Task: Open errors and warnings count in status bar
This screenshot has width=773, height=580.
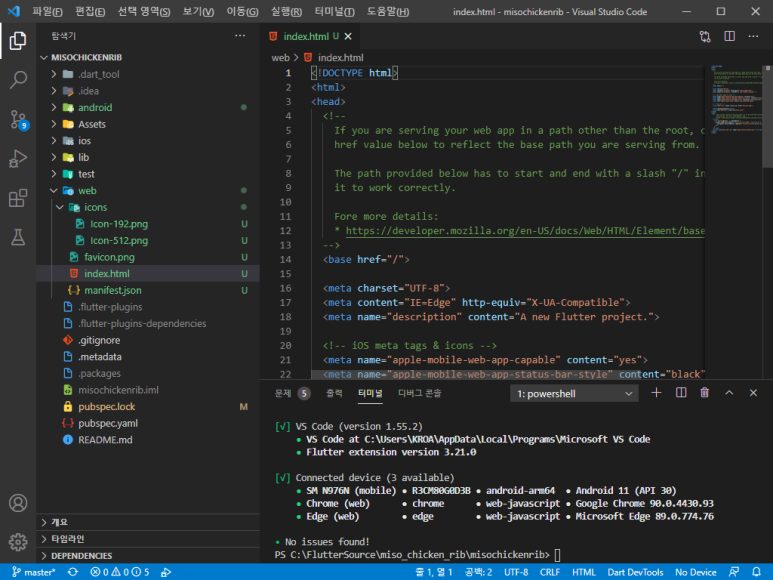Action: pyautogui.click(x=120, y=572)
